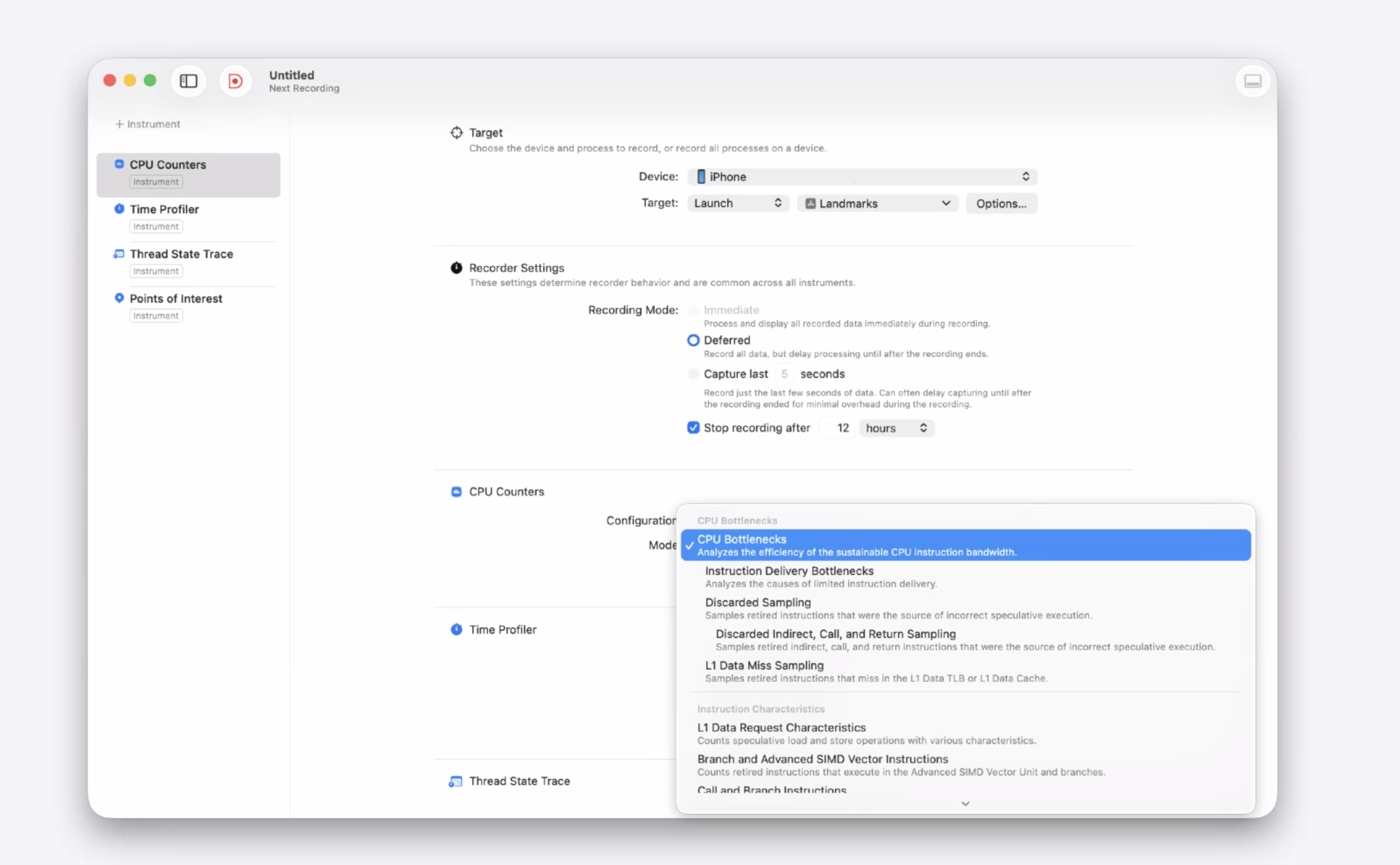Open the Landmarks app dropdown
Image resolution: width=1400 pixels, height=865 pixels.
point(877,203)
